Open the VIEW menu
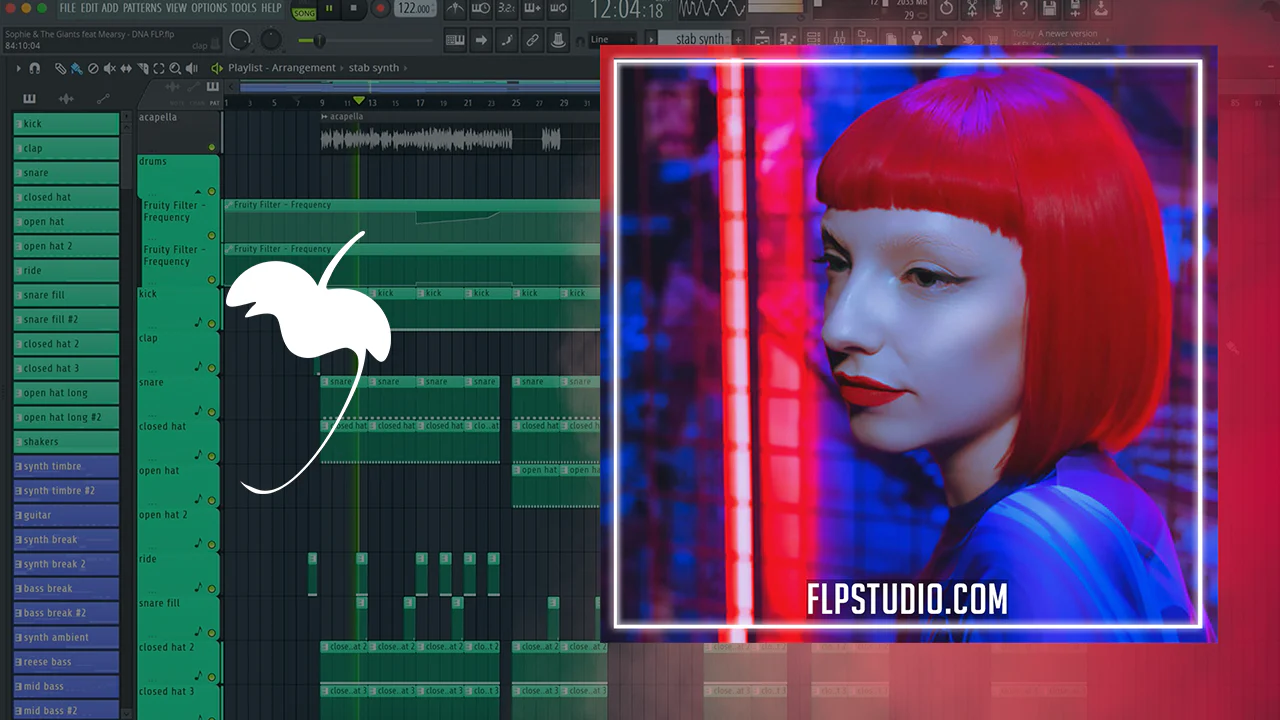 click(x=176, y=8)
